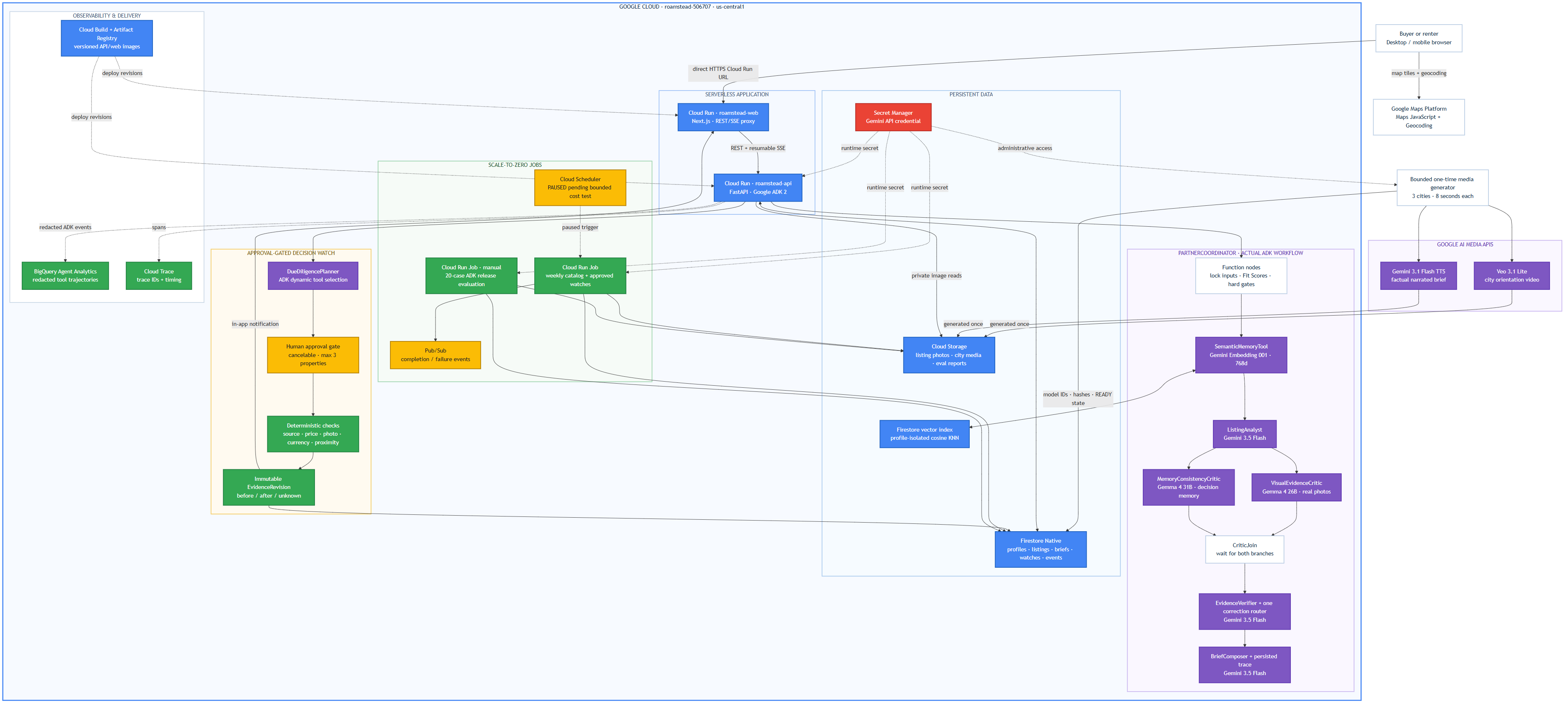Select the Cloud Scheduler PAUSED node
Screen dimensions: 1568x705
580,188
